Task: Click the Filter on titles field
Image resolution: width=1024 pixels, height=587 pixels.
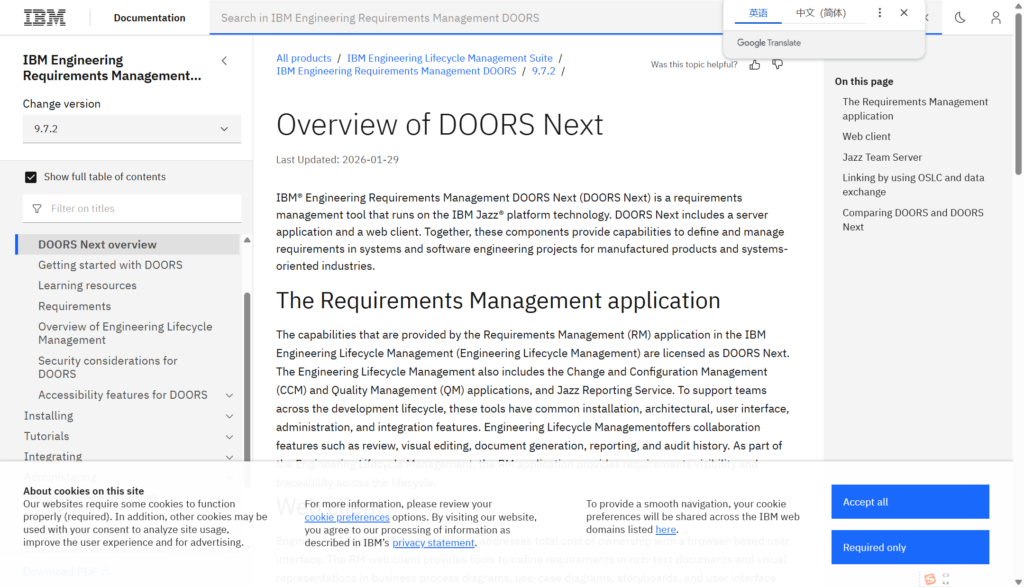Action: (x=140, y=209)
